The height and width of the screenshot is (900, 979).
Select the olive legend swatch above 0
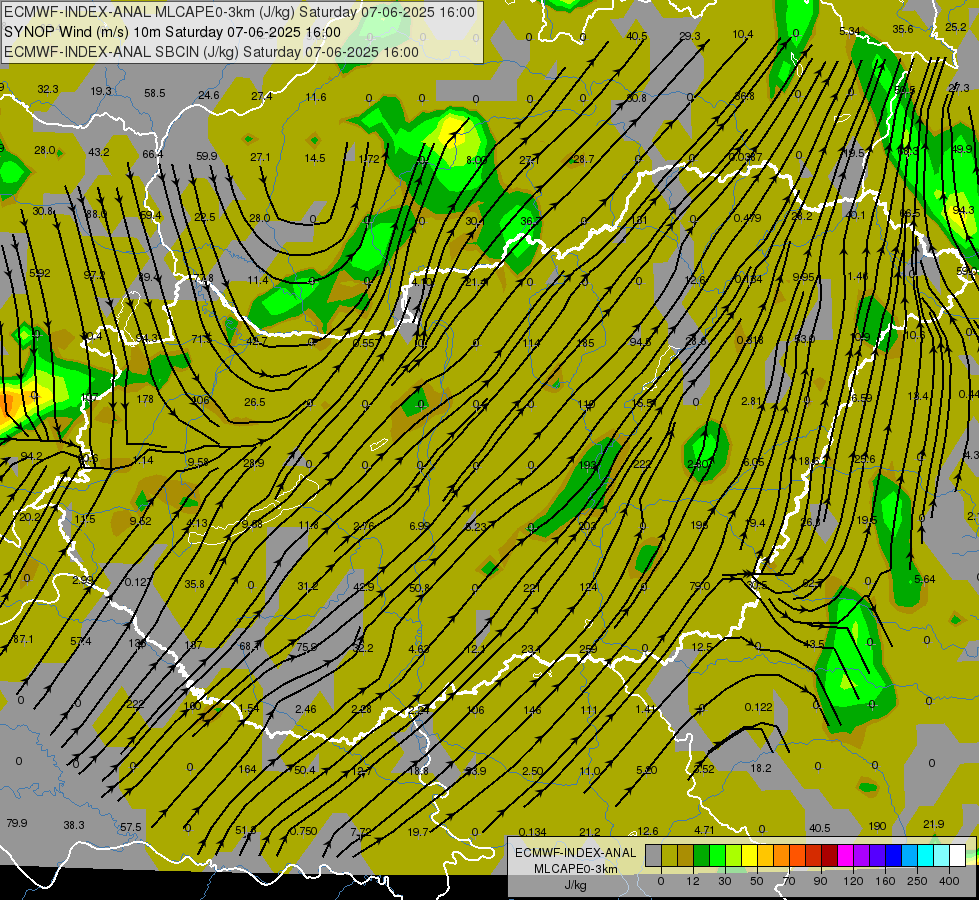669,856
